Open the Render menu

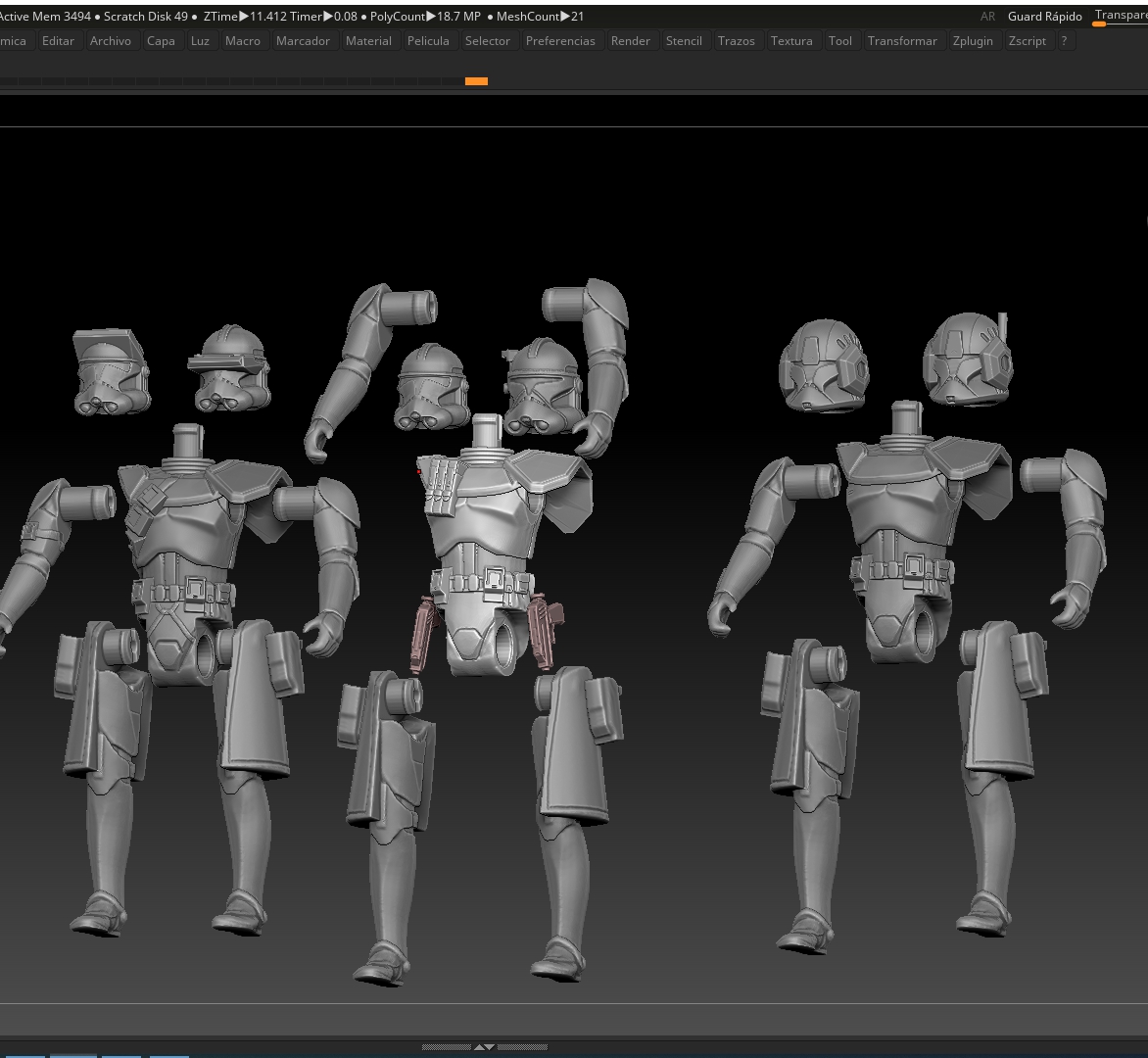[x=631, y=41]
